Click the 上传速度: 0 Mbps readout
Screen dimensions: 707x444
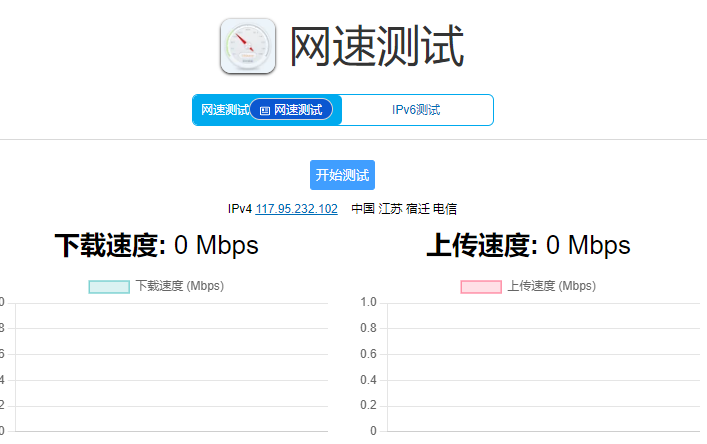[x=528, y=245]
